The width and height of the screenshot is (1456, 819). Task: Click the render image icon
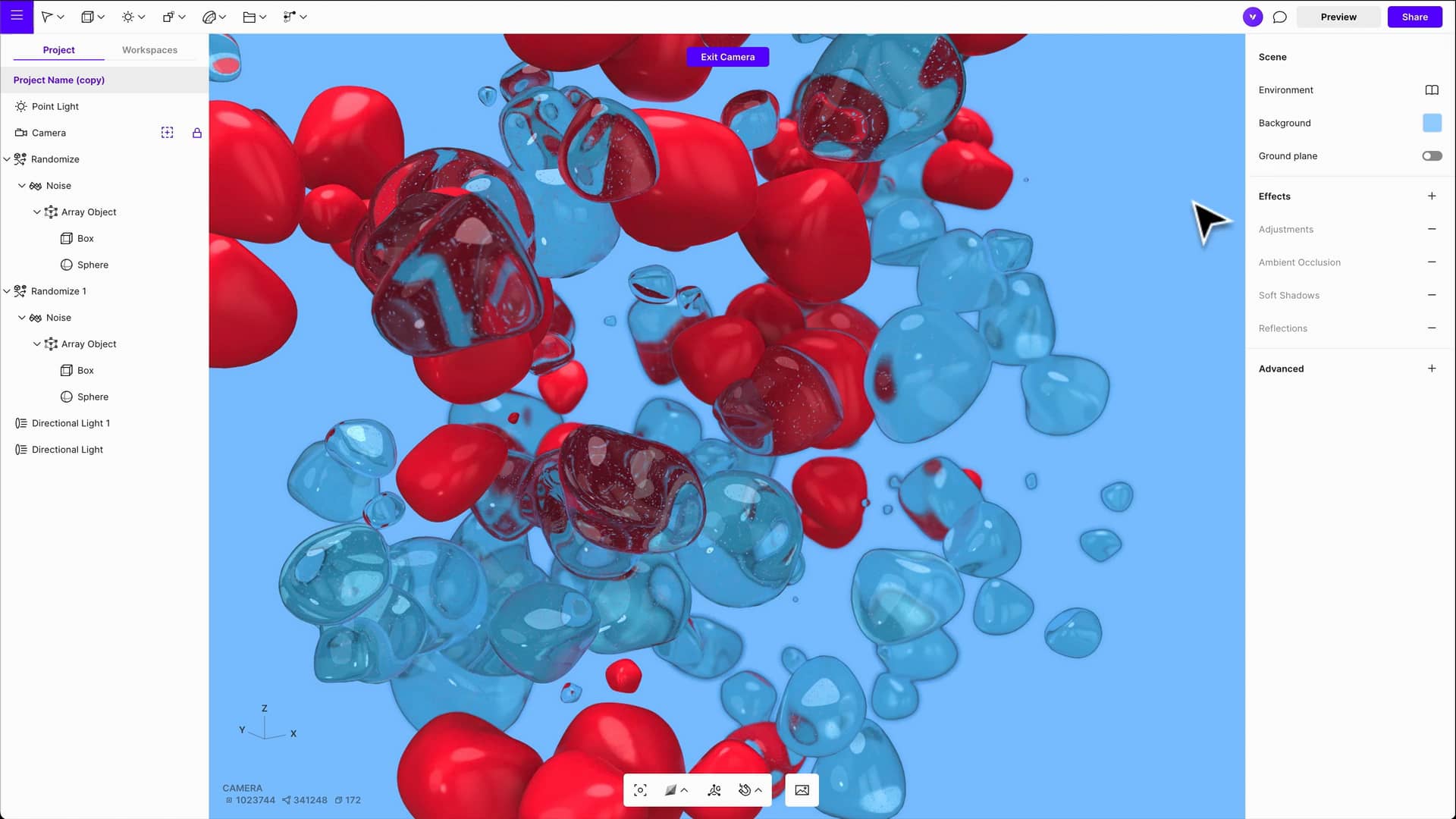tap(802, 790)
